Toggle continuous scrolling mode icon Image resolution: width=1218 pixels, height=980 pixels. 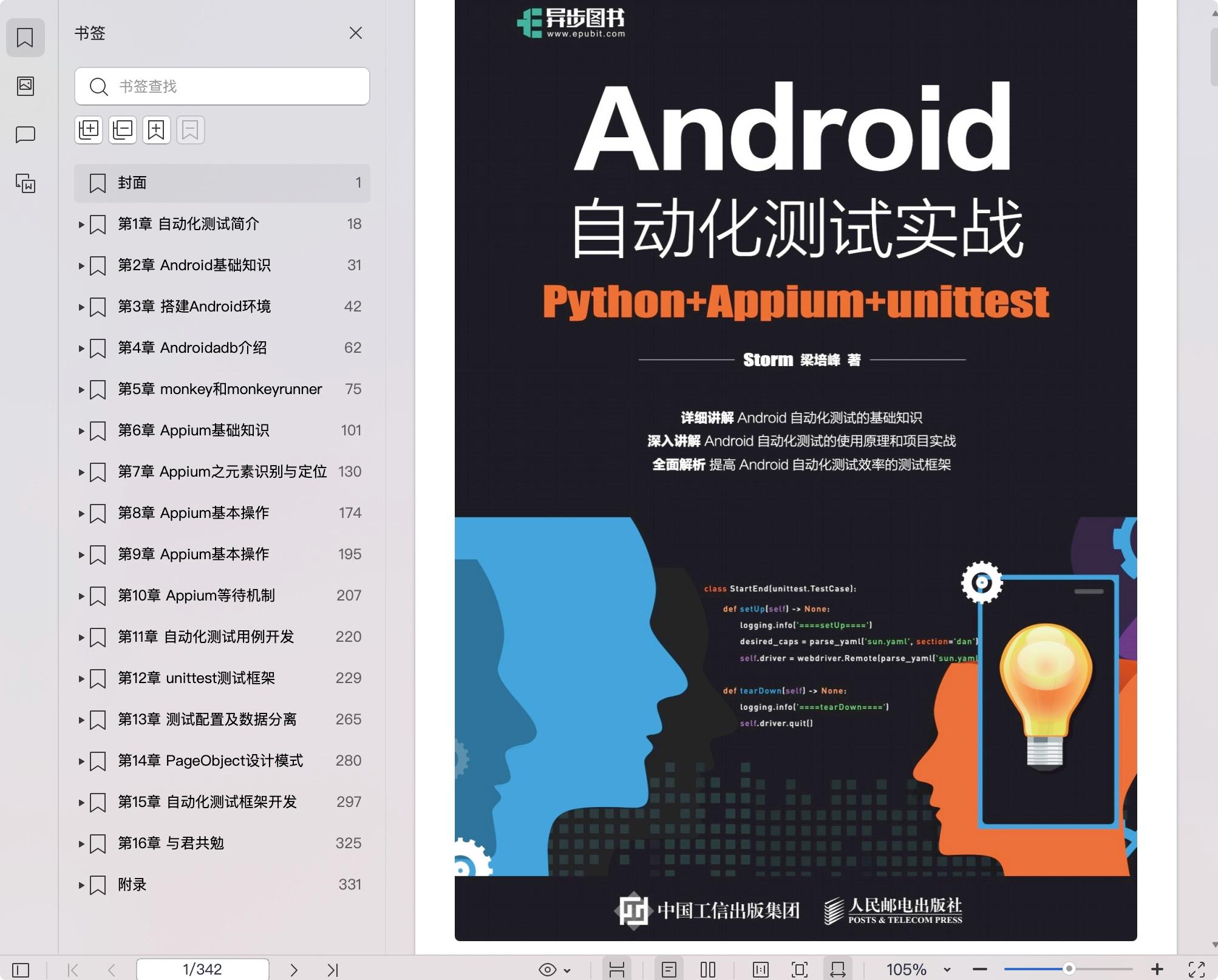(x=617, y=970)
